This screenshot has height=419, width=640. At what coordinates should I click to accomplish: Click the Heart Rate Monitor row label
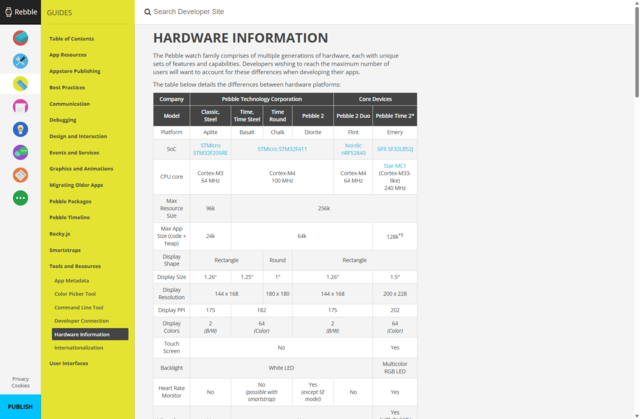pos(171,392)
